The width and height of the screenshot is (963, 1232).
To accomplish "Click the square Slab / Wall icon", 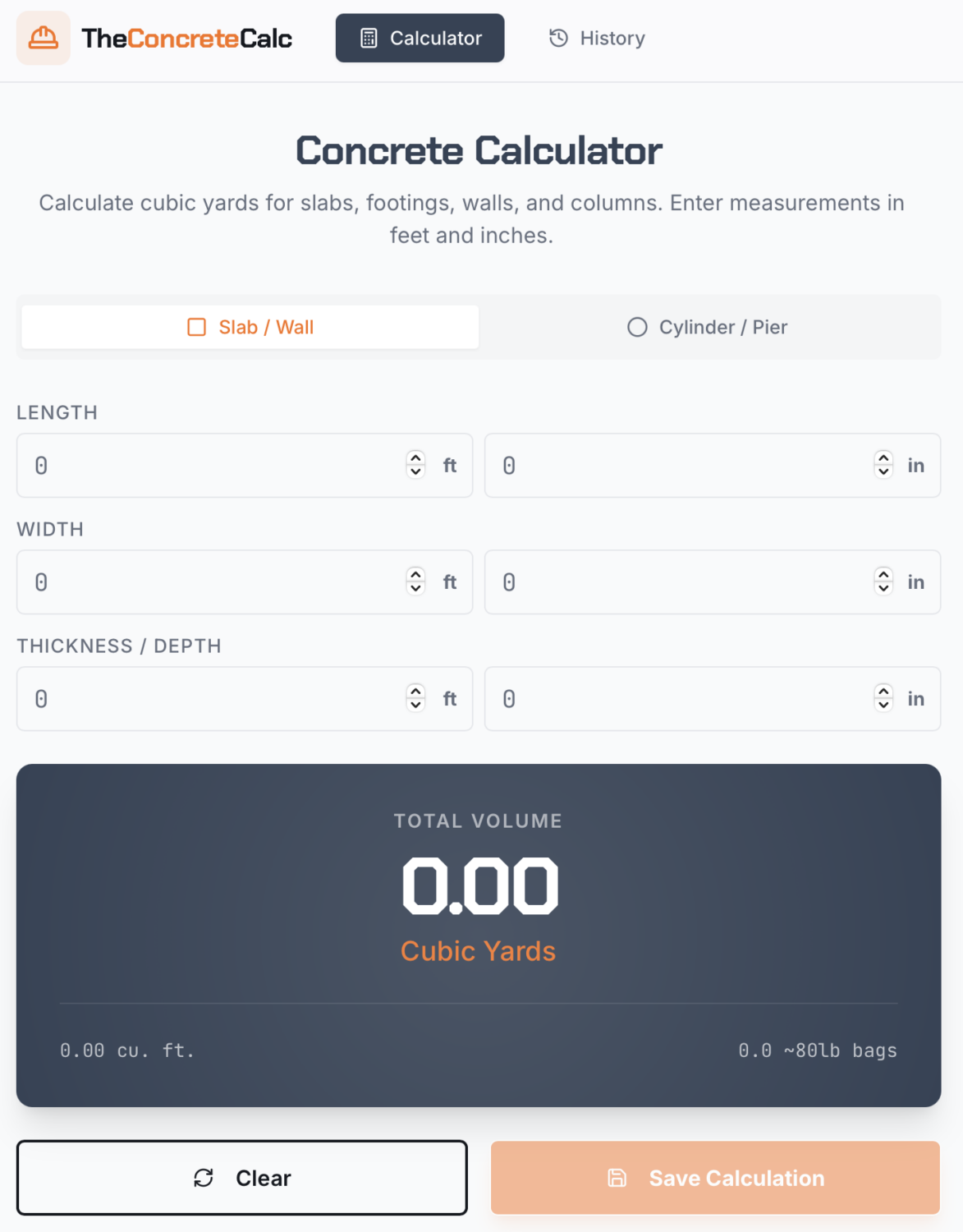I will click(197, 327).
